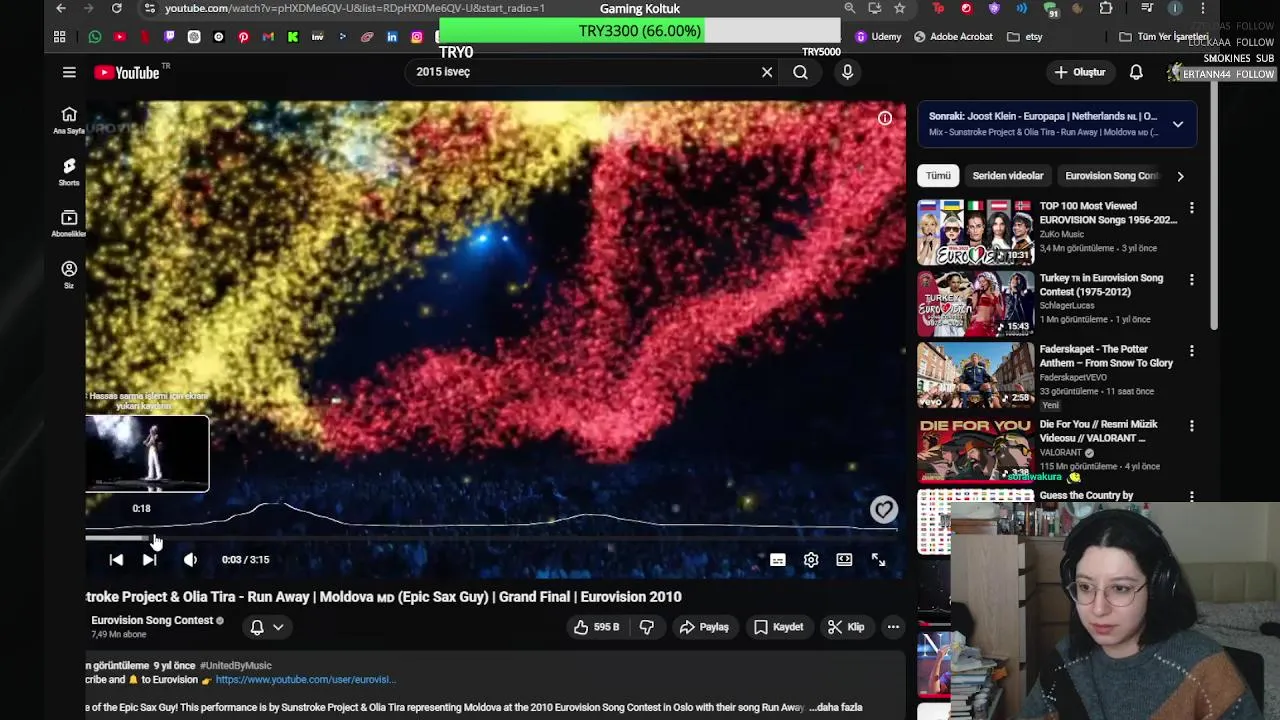Toggle theater mode on the player
Viewport: 1280px width, 720px height.
[x=844, y=560]
